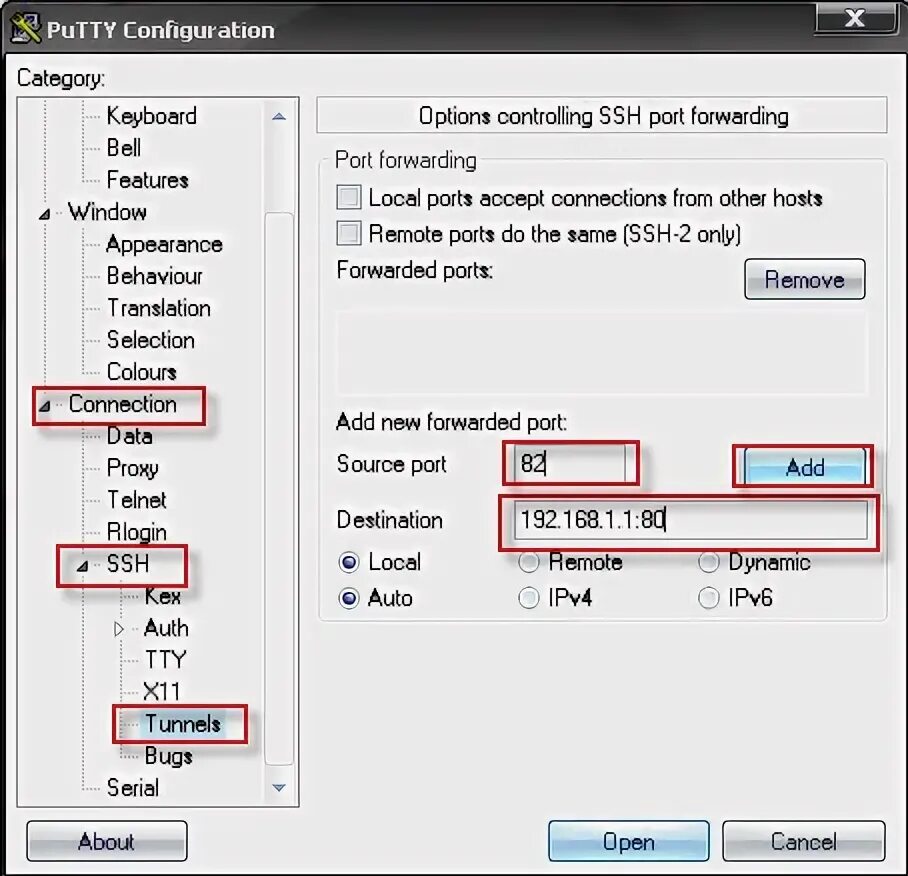The width and height of the screenshot is (908, 876).
Task: Open the Window category
Action: (x=107, y=212)
